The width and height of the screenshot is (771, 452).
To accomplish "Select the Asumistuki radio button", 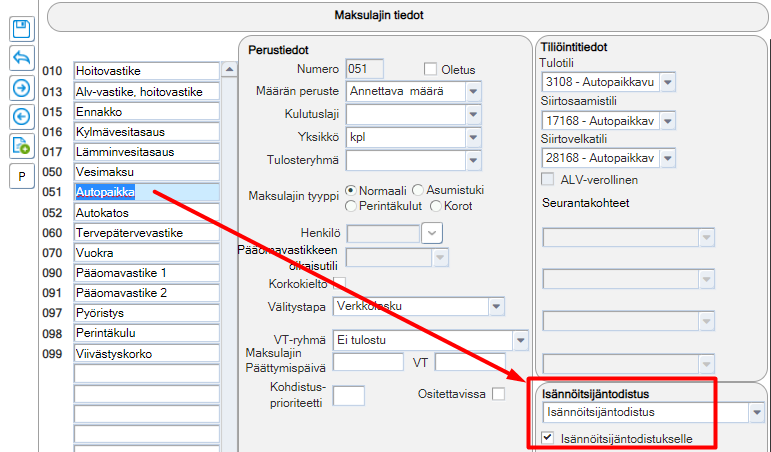I will tap(417, 190).
